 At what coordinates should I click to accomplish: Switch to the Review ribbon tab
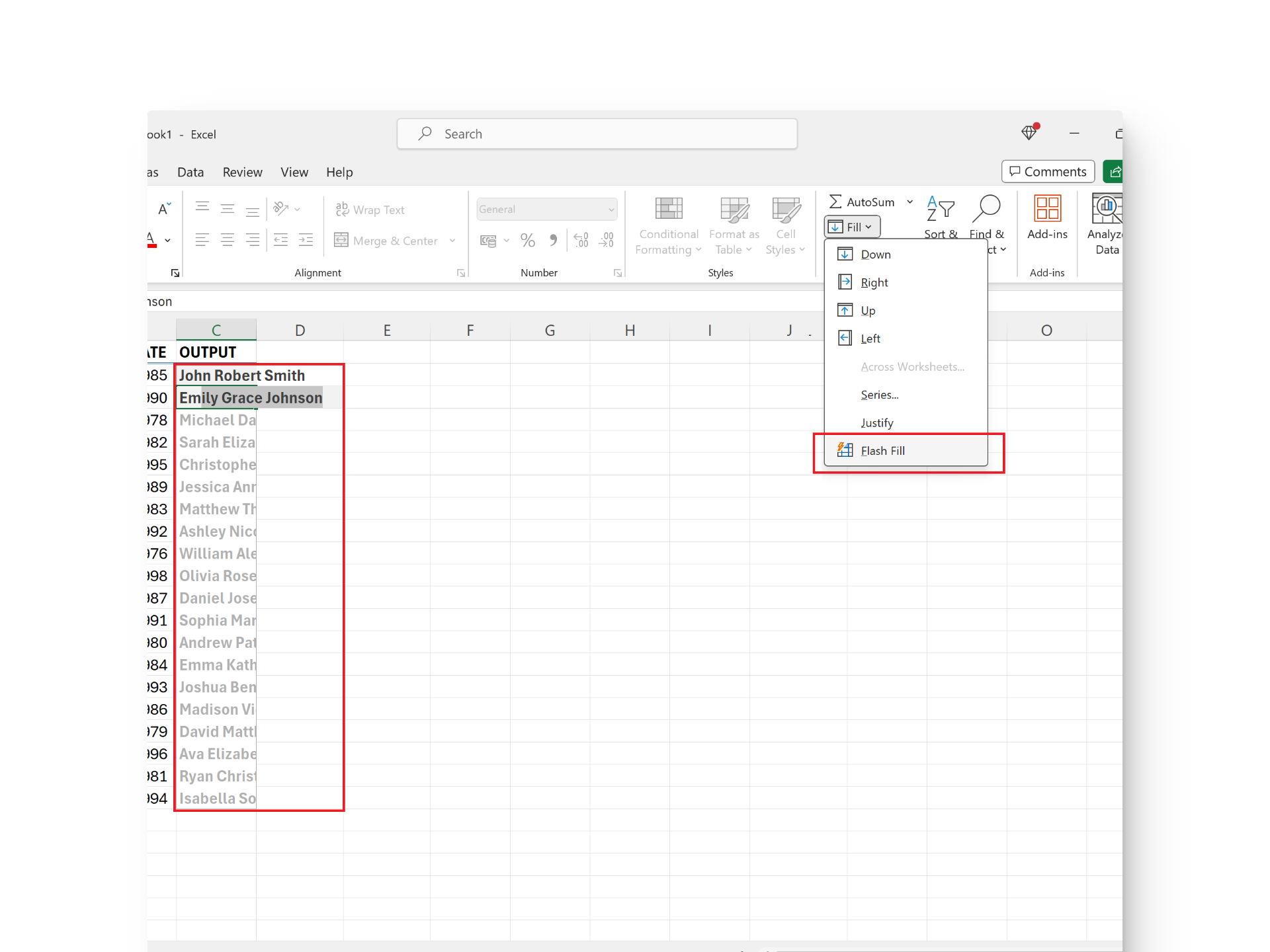click(242, 172)
